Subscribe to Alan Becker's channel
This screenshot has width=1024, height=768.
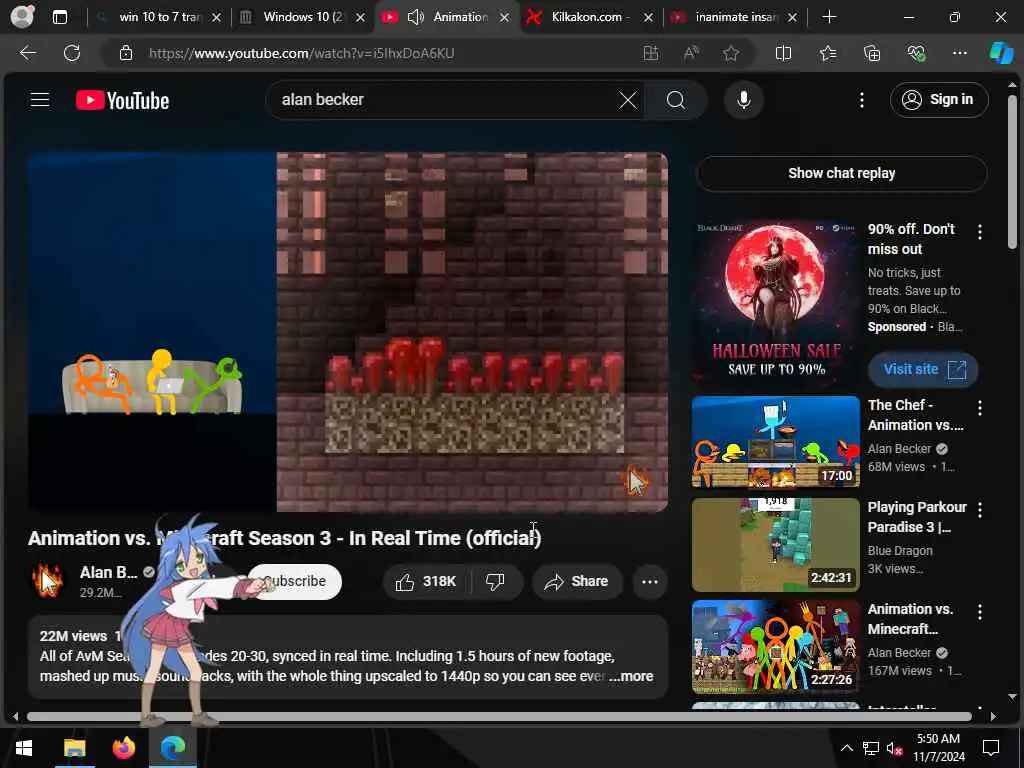[295, 581]
